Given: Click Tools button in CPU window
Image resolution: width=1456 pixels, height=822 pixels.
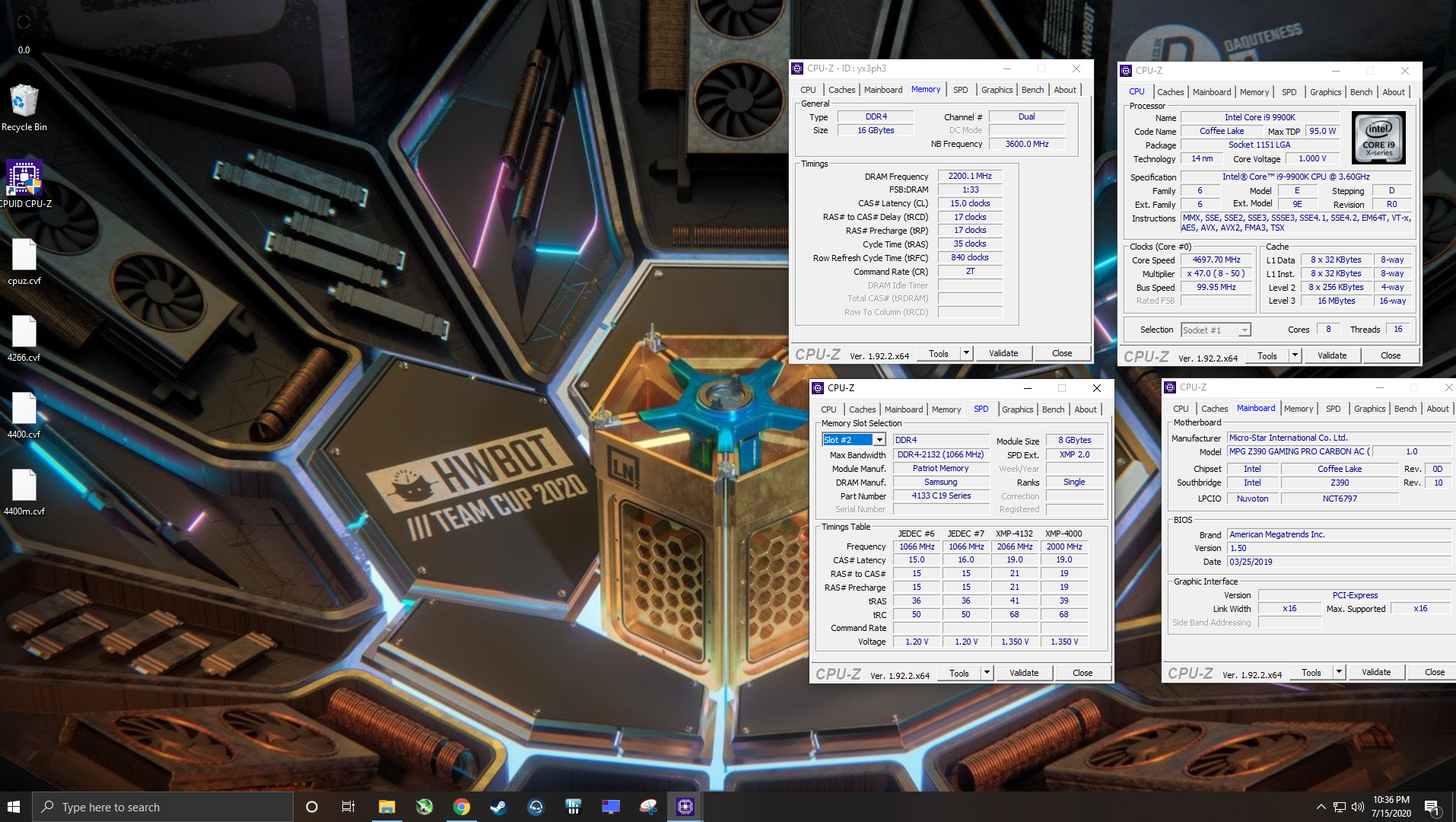Looking at the screenshot, I should pos(1267,355).
